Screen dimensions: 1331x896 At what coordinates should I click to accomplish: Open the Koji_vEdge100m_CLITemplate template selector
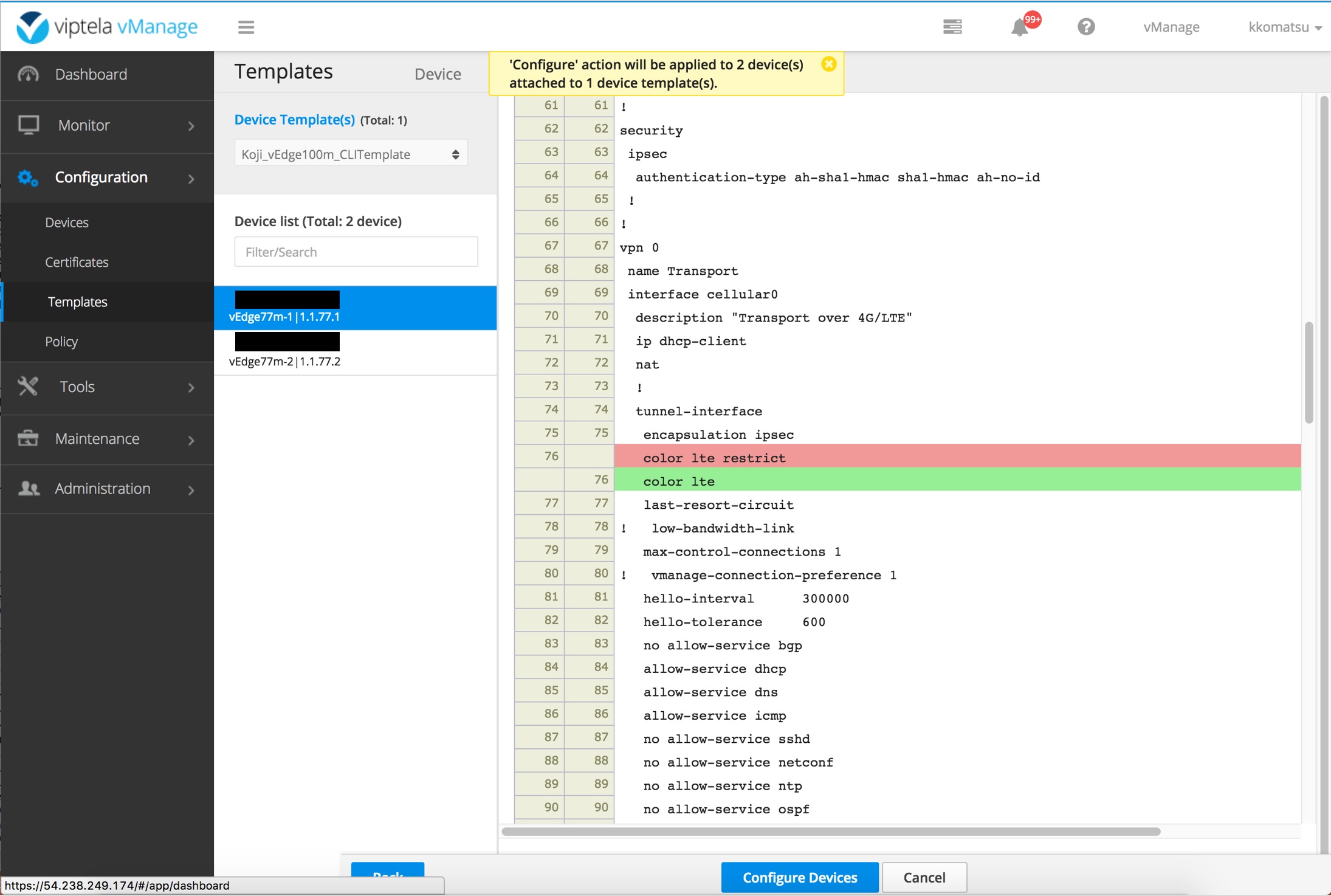click(x=350, y=153)
